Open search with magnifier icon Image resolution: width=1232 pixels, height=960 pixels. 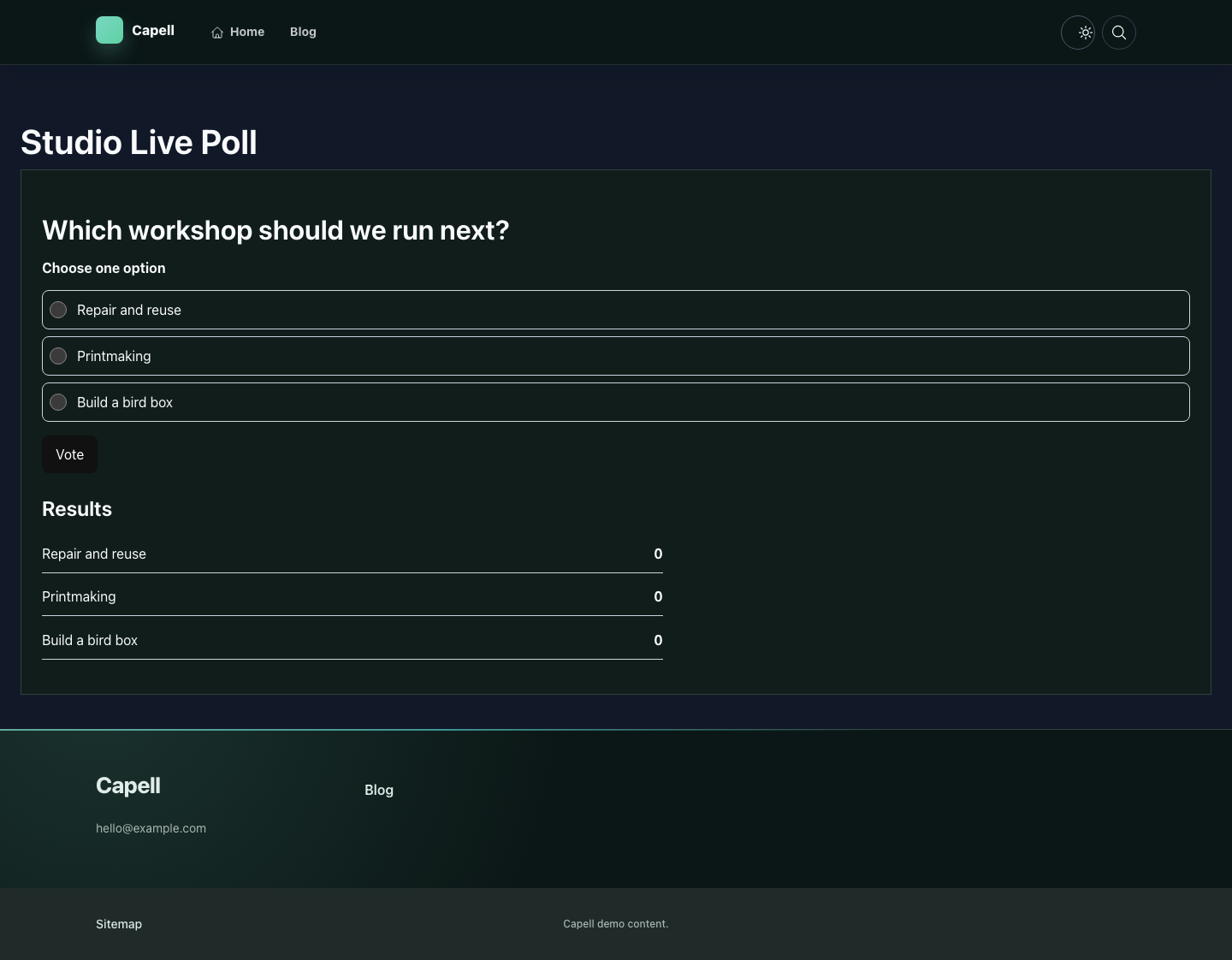click(1119, 33)
